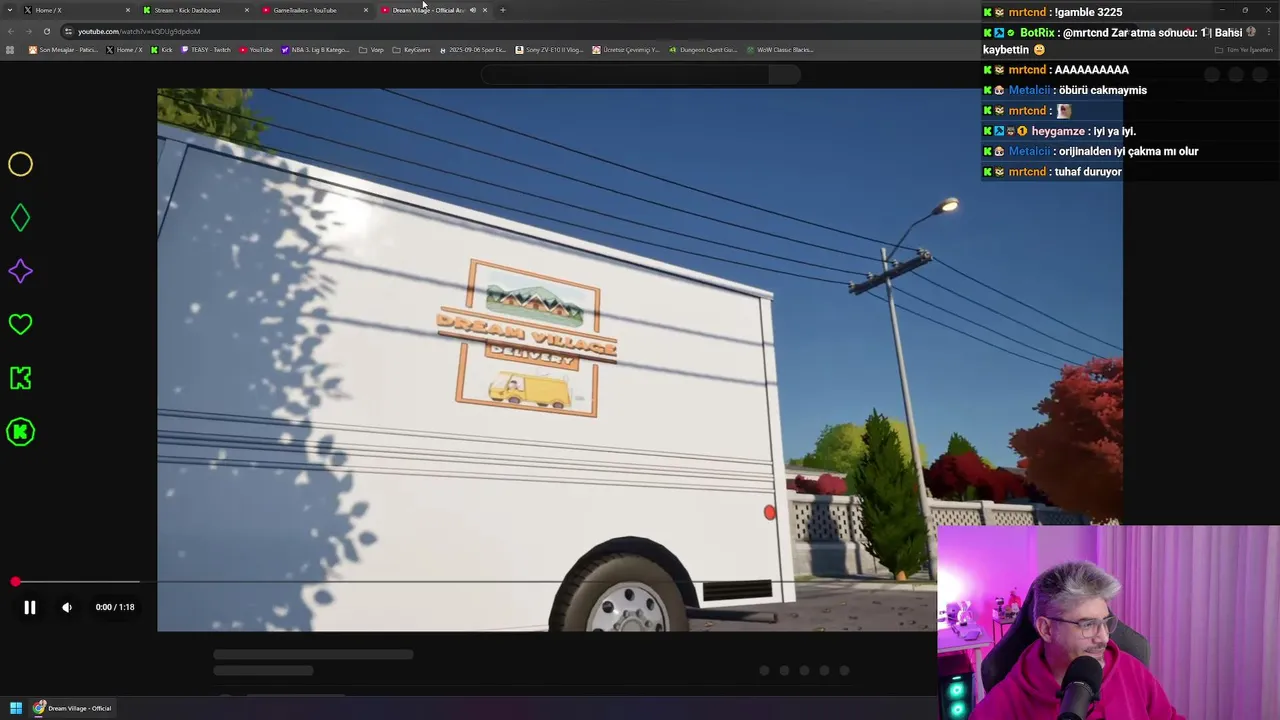This screenshot has width=1280, height=720.
Task: Open a new browser tab
Action: [503, 10]
